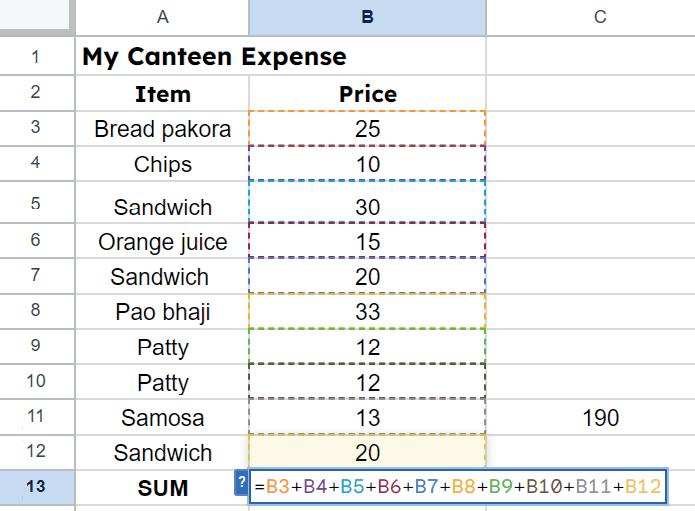Screen dimensions: 695x511
Task: Click the Bread pakora price cell showing 25
Action: pos(367,129)
